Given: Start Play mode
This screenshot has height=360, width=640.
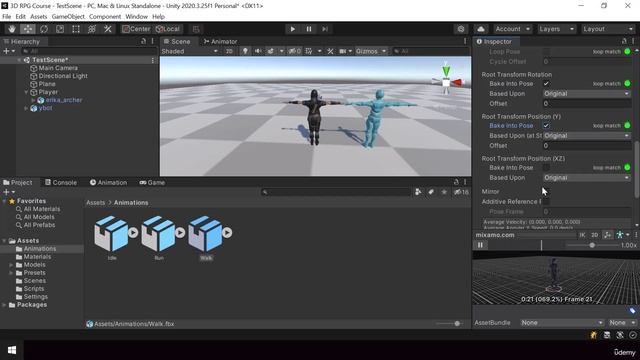Looking at the screenshot, I should pos(292,29).
